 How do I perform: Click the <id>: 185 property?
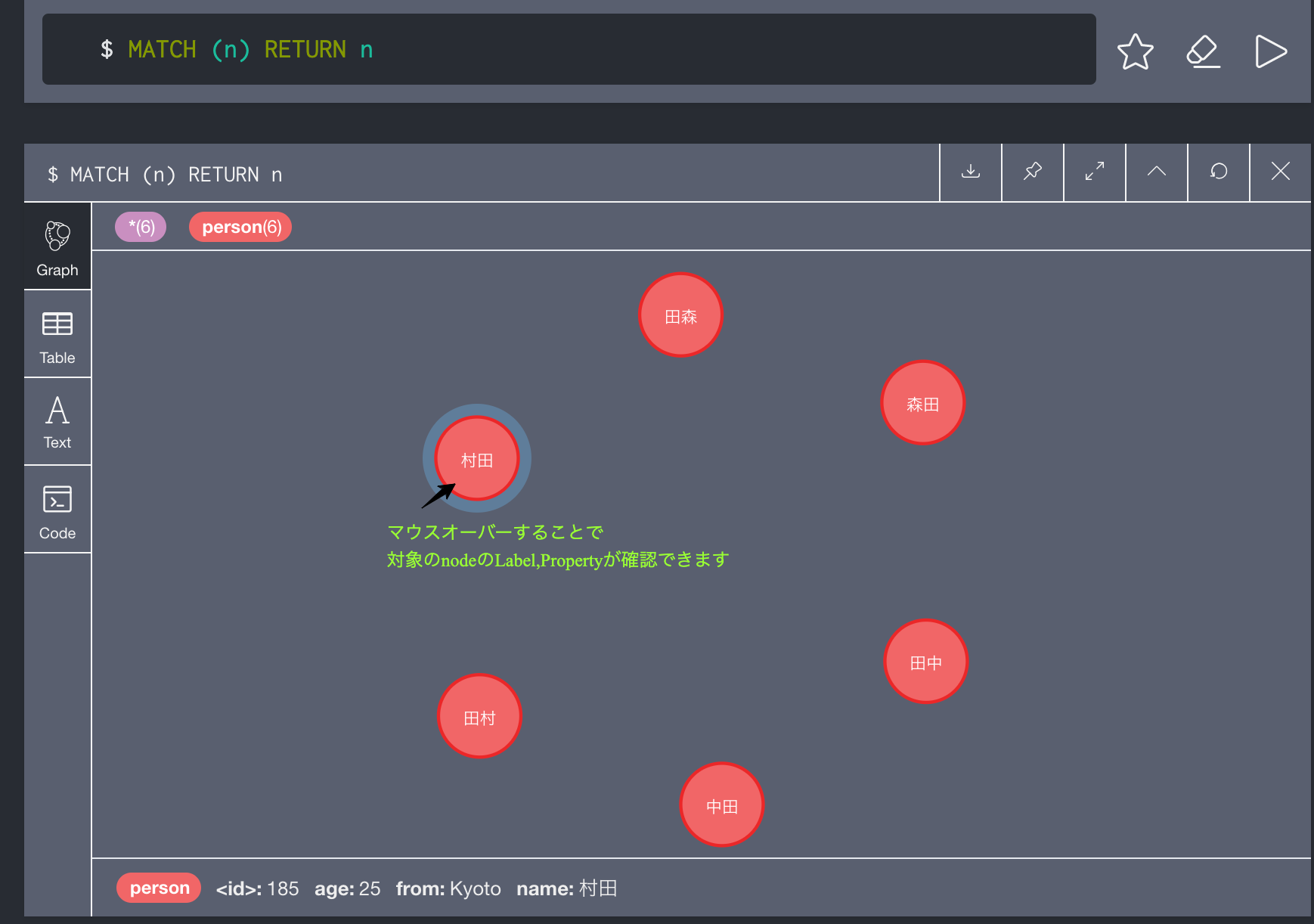(x=257, y=888)
